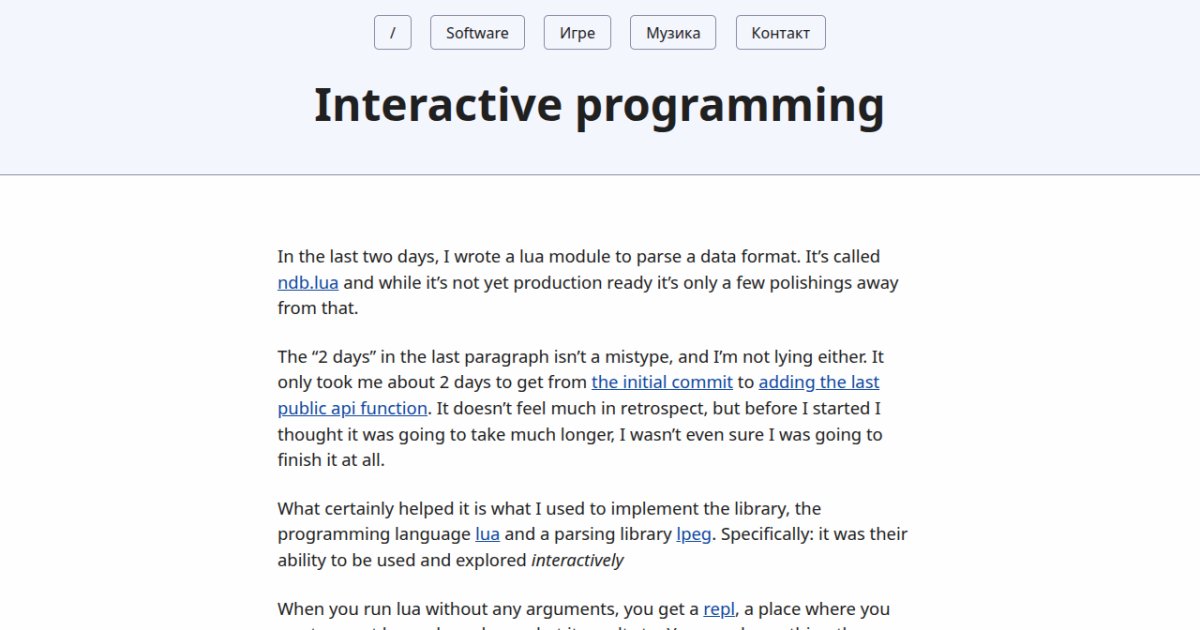Image resolution: width=1200 pixels, height=630 pixels.
Task: Click the italic word "interactively"
Action: click(x=577, y=560)
